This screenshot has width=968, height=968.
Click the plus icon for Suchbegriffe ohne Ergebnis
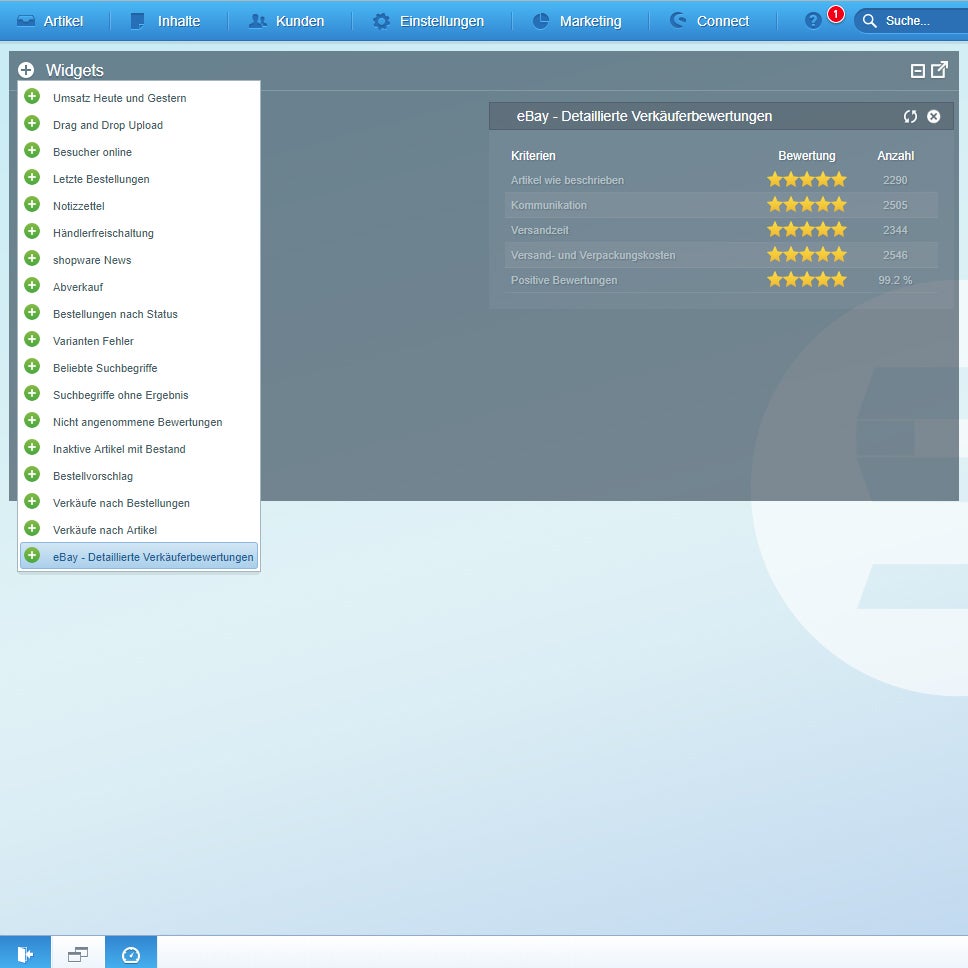32,394
